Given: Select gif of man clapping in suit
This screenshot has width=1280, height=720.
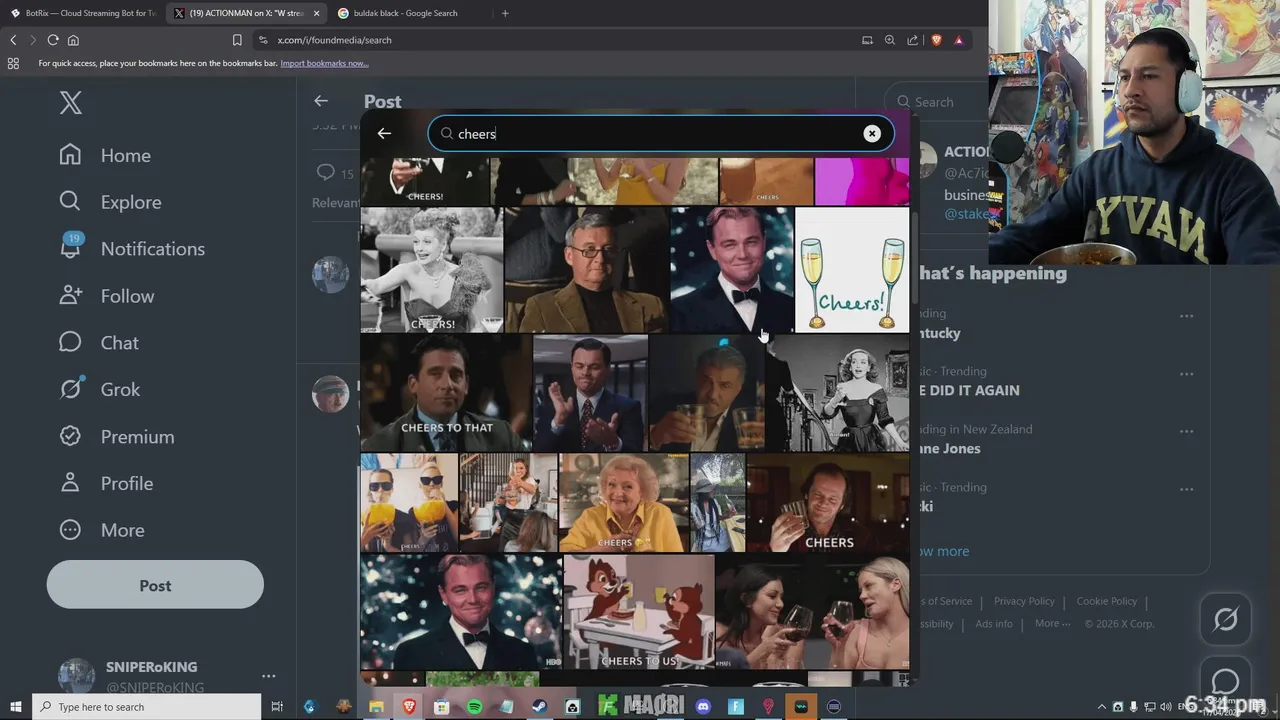Looking at the screenshot, I should (x=590, y=393).
